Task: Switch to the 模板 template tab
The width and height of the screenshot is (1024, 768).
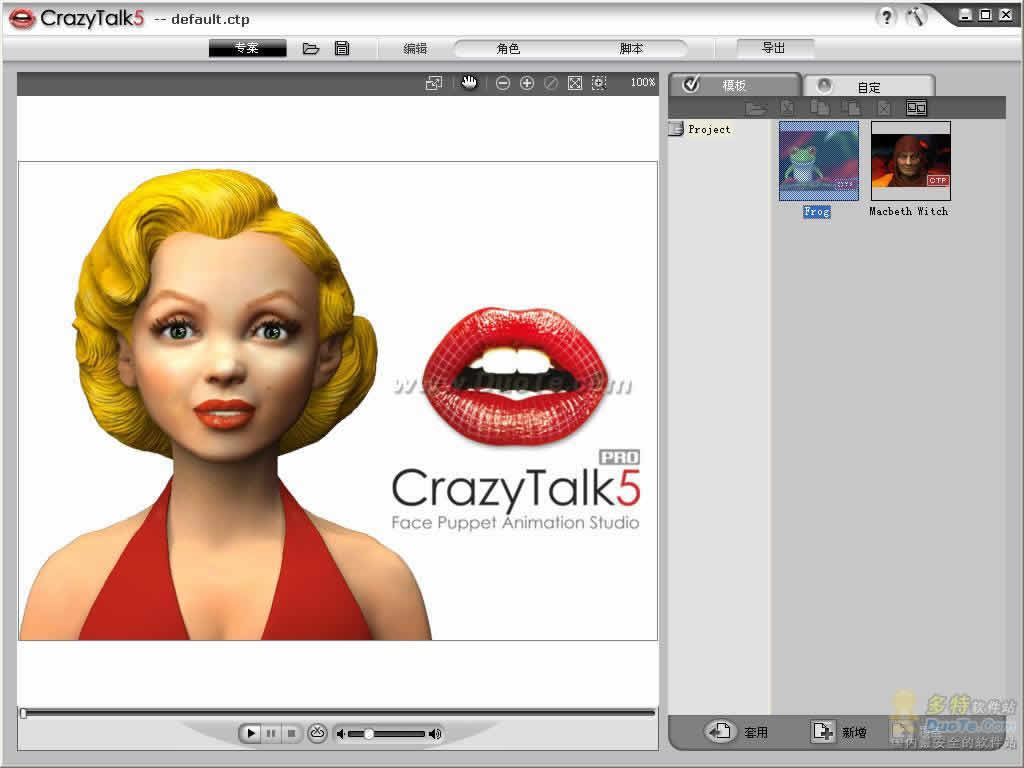Action: [x=734, y=86]
